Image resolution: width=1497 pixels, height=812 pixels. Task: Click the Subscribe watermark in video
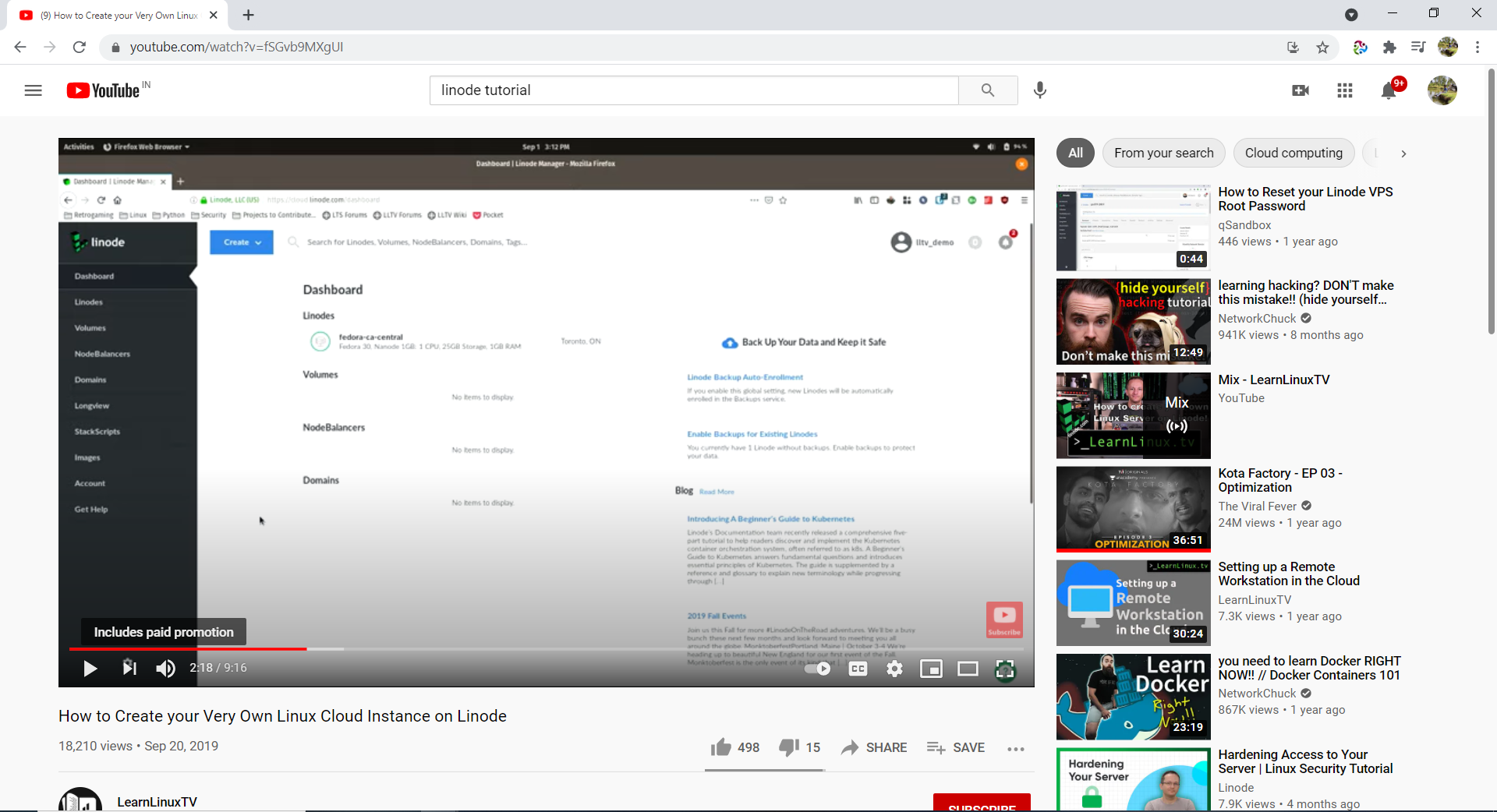click(1004, 620)
